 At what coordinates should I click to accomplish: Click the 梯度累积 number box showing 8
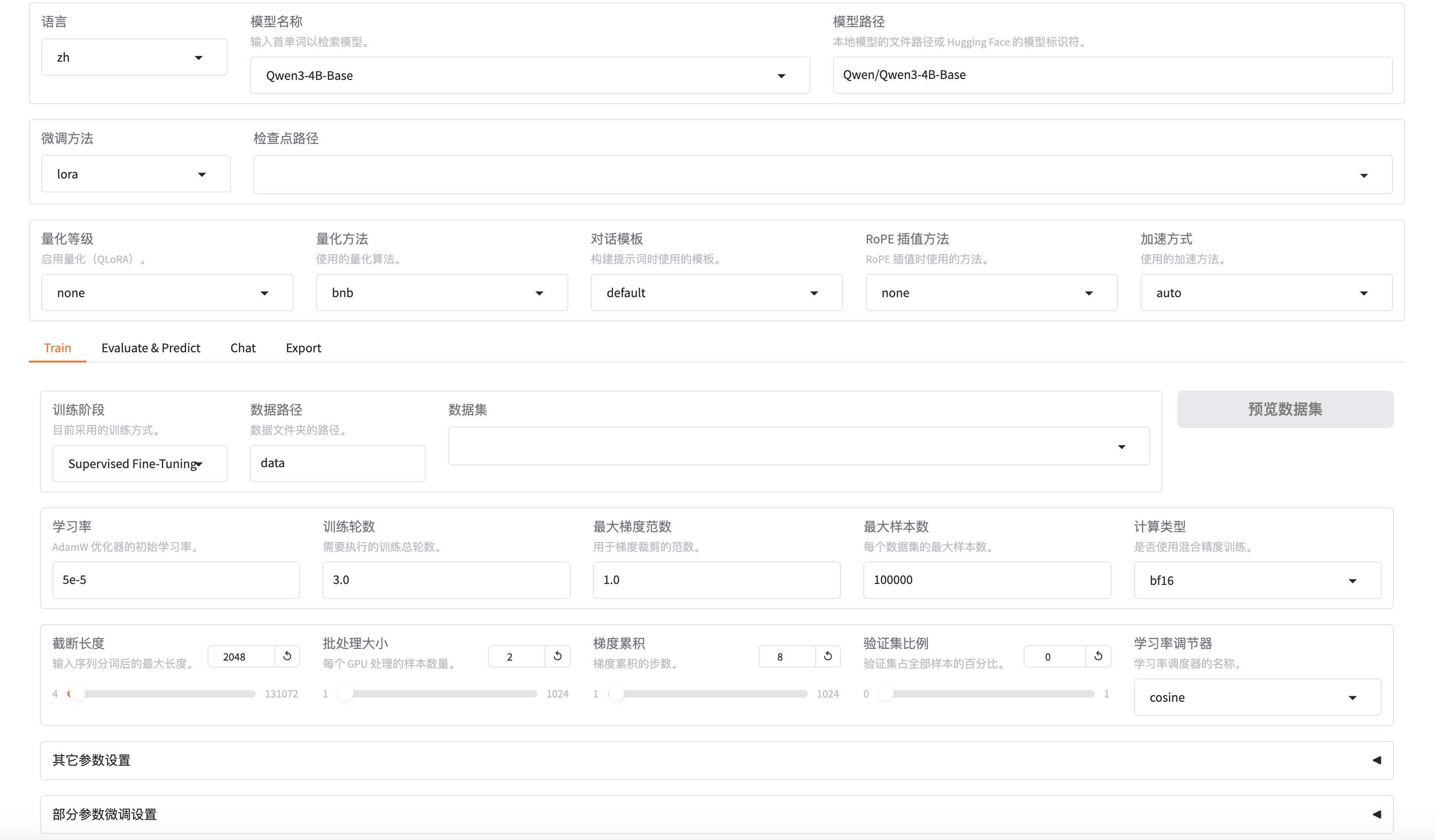coord(787,656)
